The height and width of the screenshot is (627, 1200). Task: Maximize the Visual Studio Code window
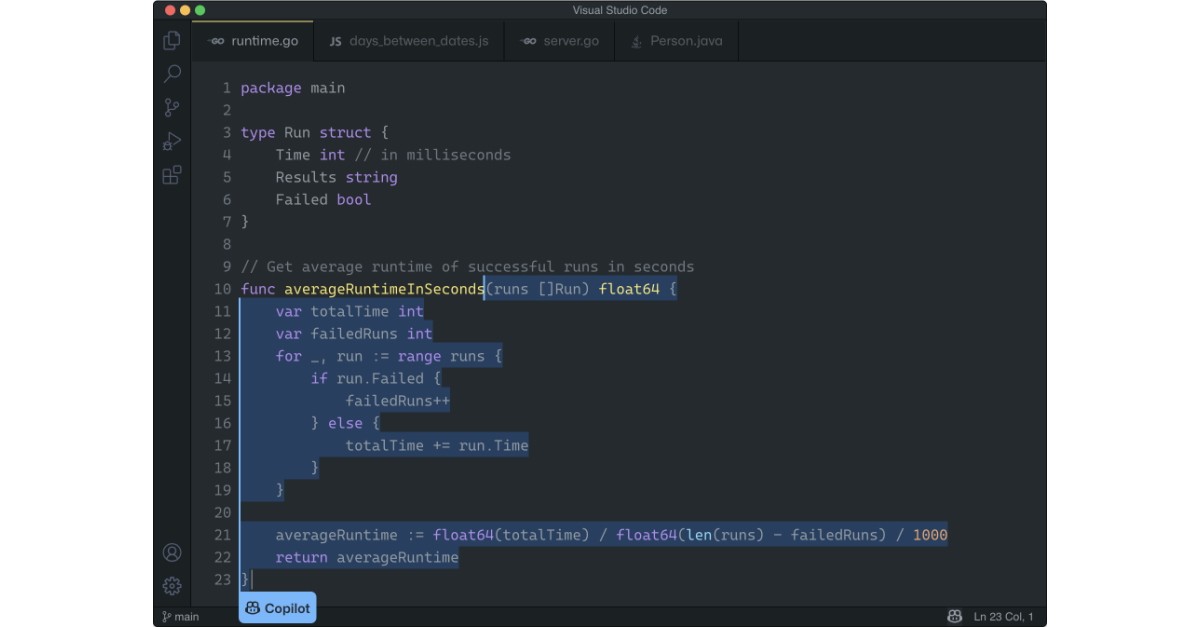pos(200,10)
